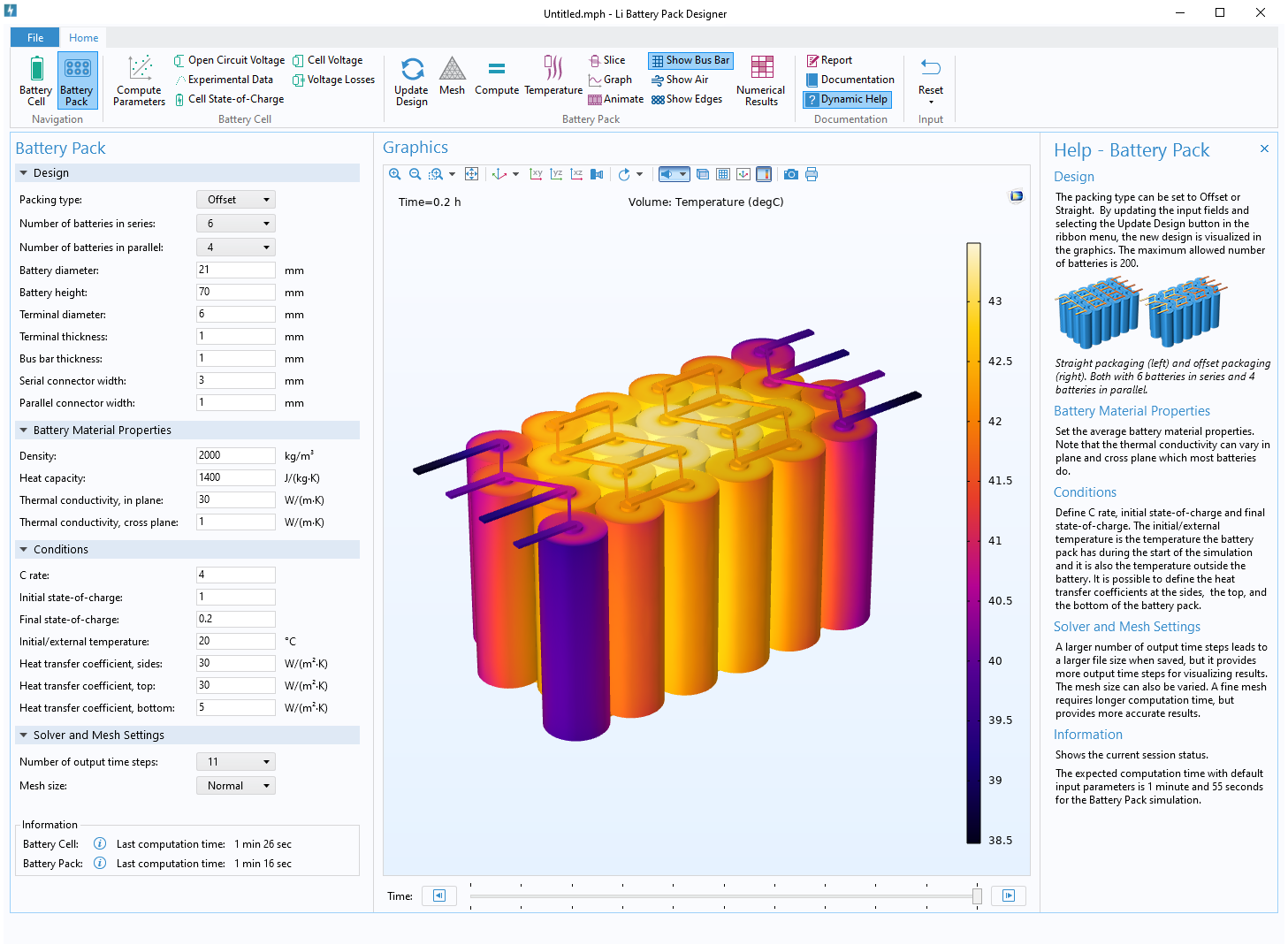The width and height of the screenshot is (1288, 945).
Task: Toggle Show Edges in the ribbon
Action: coord(687,99)
